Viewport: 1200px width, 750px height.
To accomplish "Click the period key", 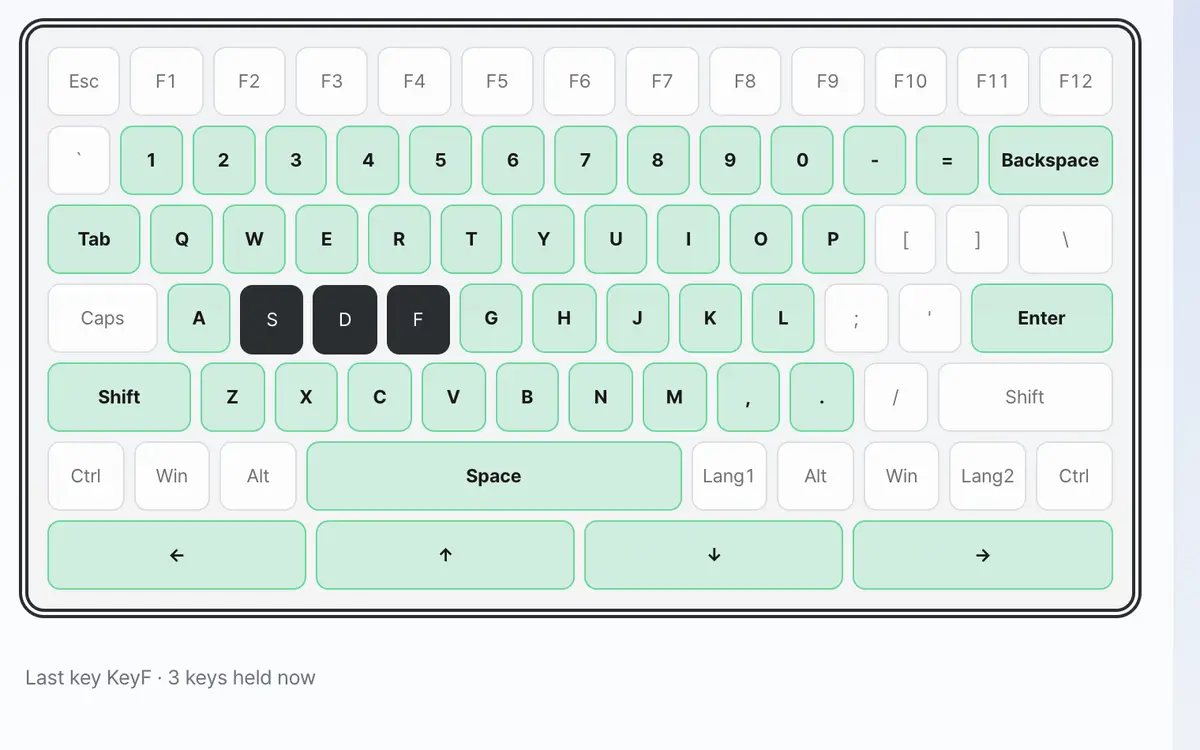I will (822, 397).
